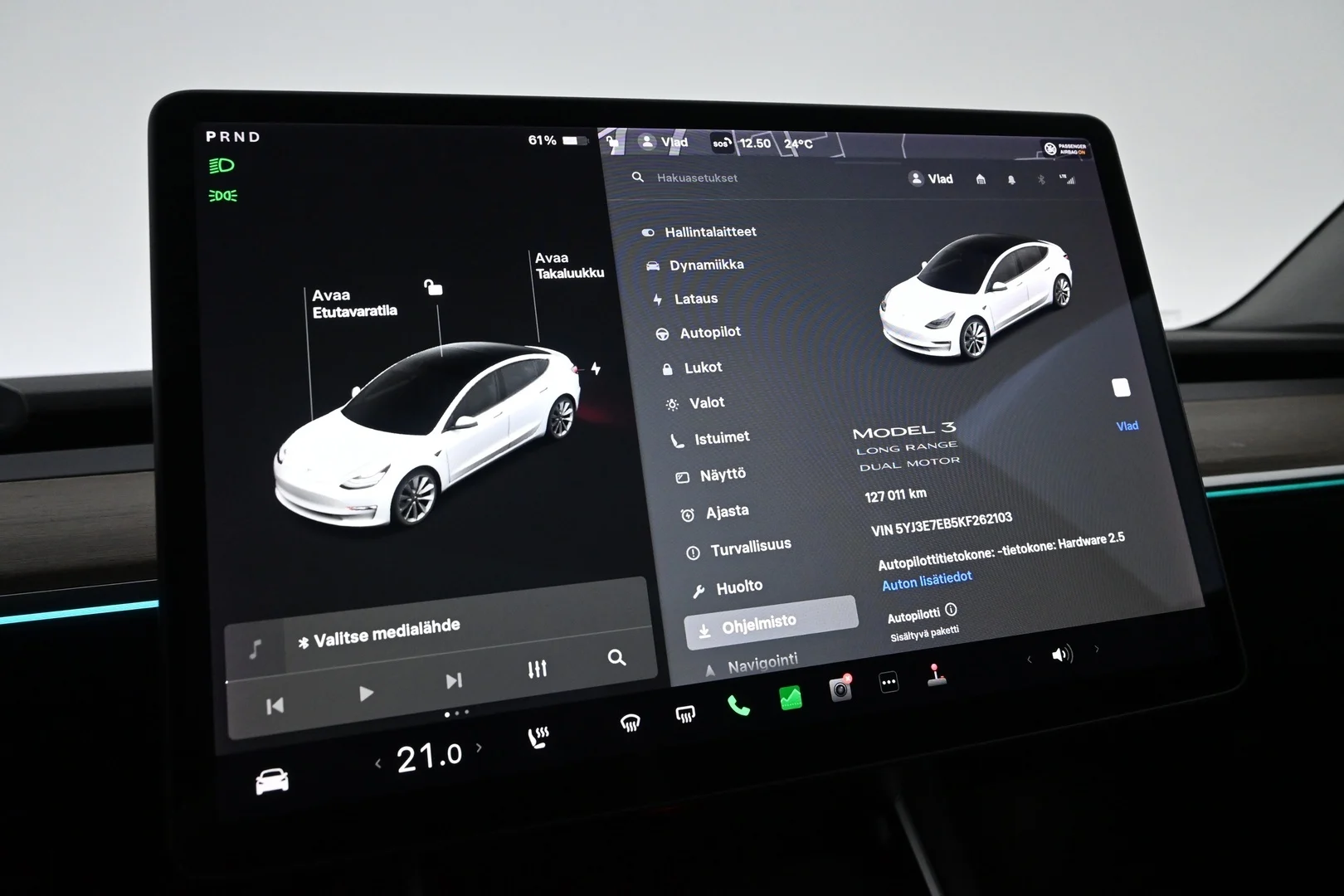The width and height of the screenshot is (1344, 896).
Task: Start media playback with play button
Action: point(366,694)
